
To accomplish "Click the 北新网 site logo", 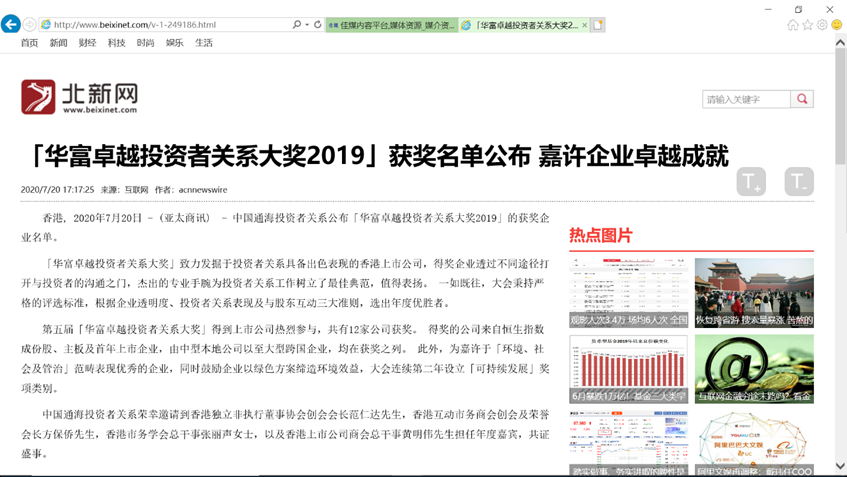I will 79,97.
